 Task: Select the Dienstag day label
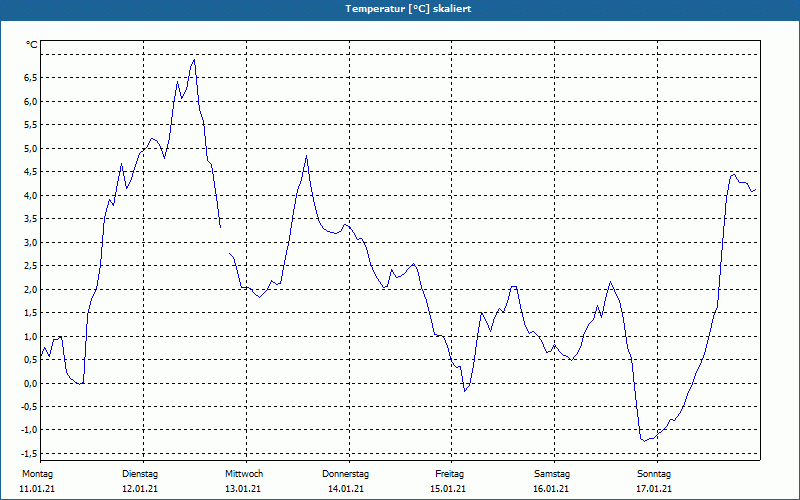140,474
